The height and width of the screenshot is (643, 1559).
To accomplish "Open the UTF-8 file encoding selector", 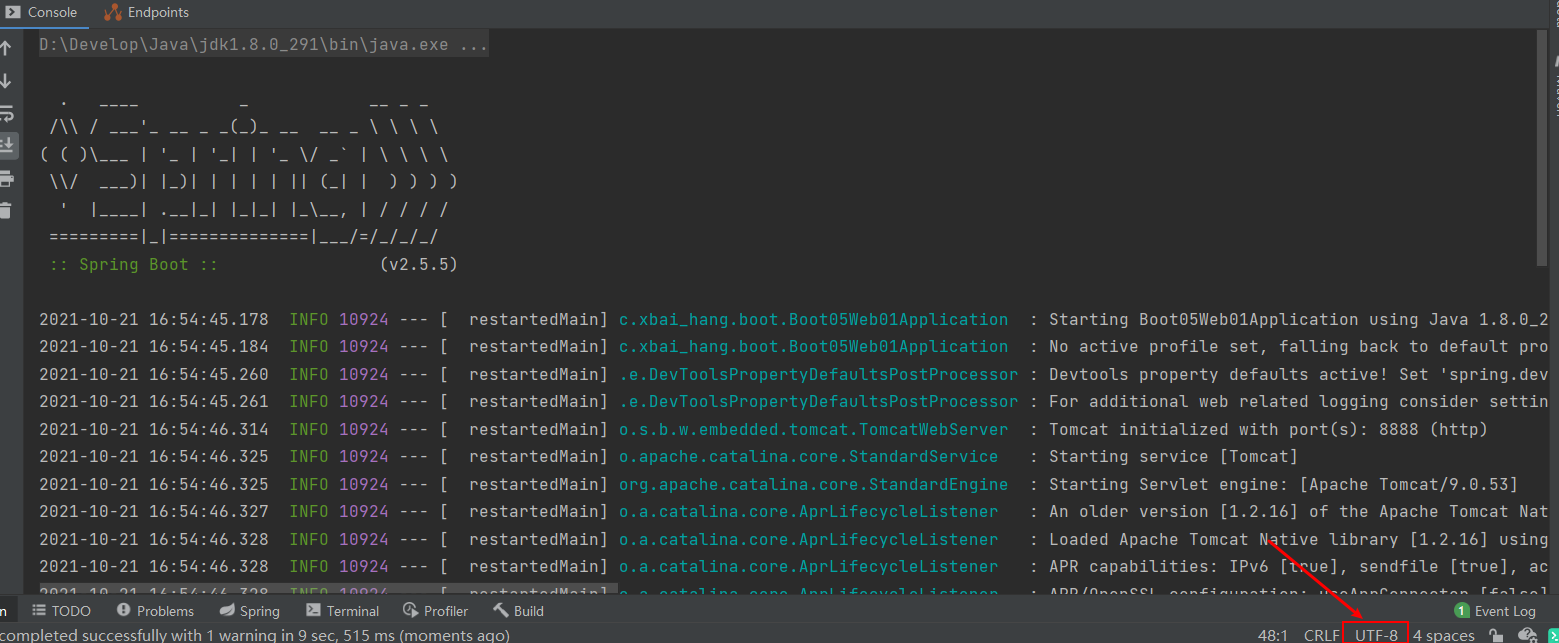I will pyautogui.click(x=1376, y=635).
